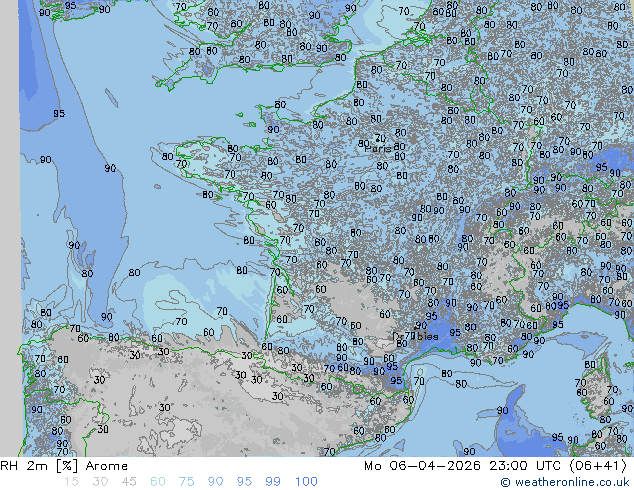This screenshot has height=490, width=634.
Task: Click the "RH 2m" parameter title
Action: tap(22, 466)
